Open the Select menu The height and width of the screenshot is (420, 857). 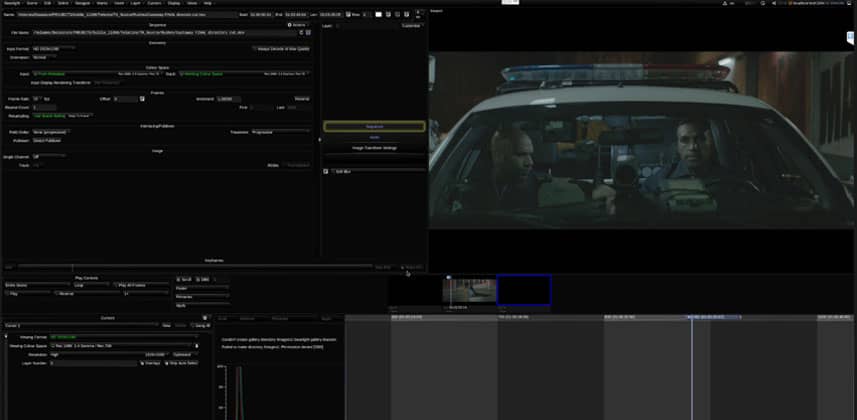coord(63,3)
